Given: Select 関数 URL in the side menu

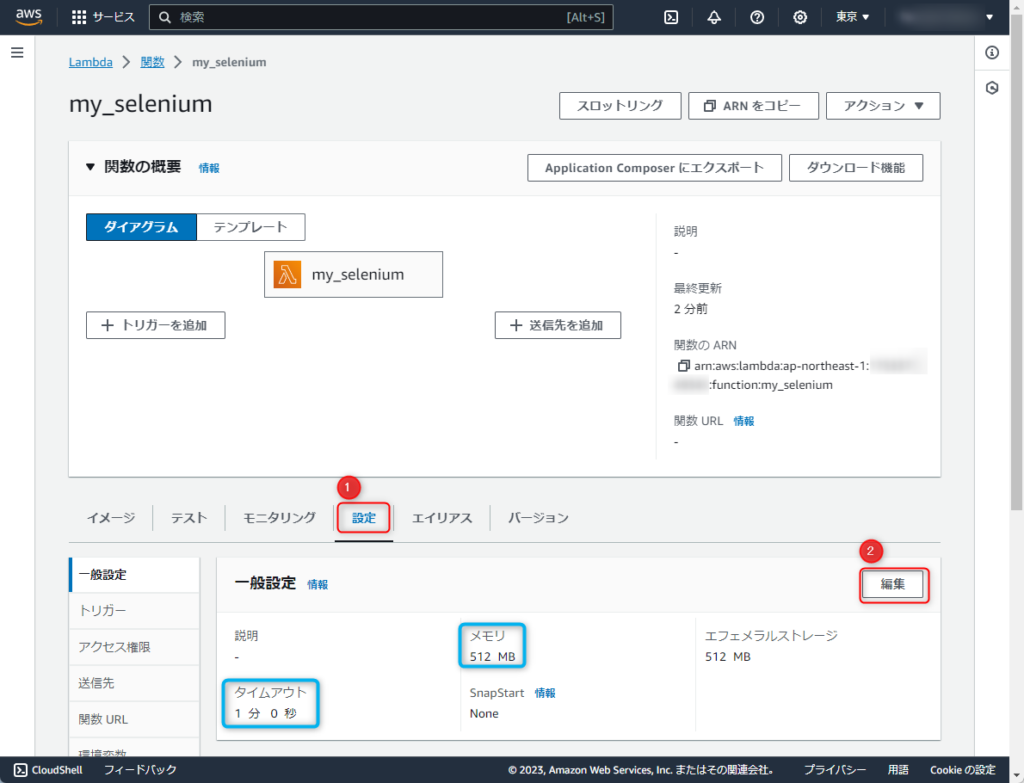Looking at the screenshot, I should (x=135, y=720).
